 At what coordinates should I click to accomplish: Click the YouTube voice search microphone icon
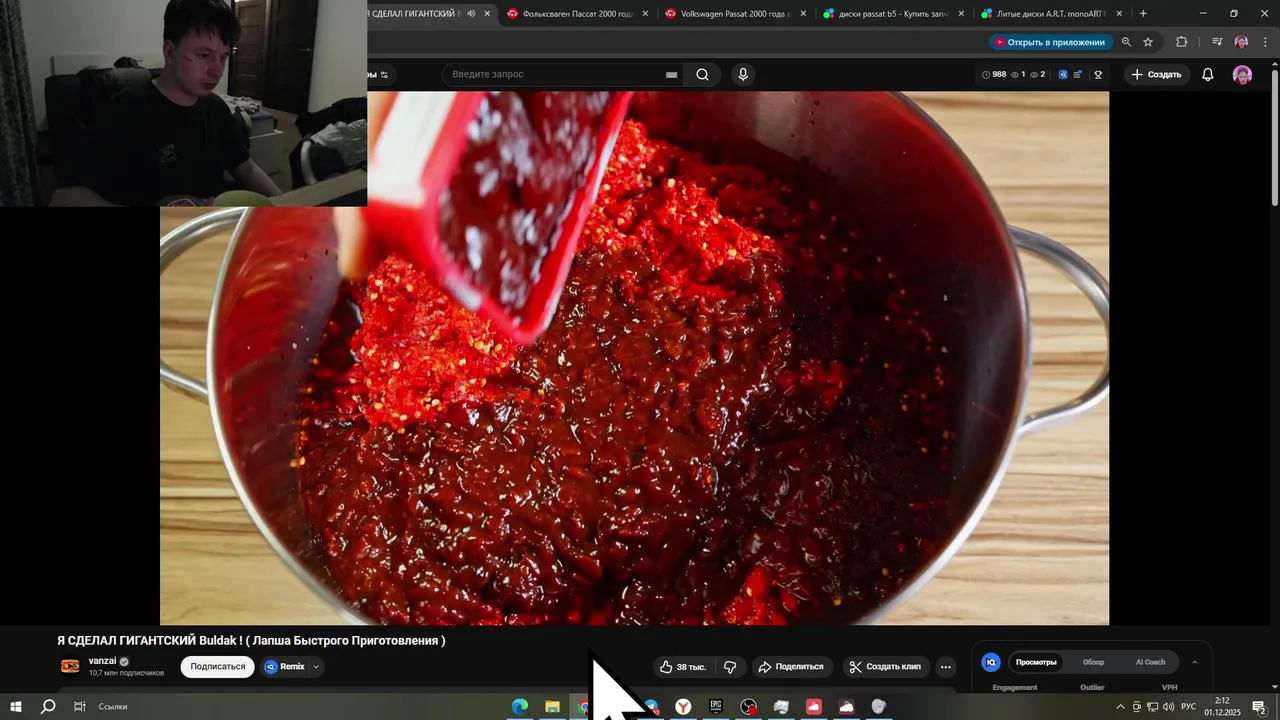742,74
